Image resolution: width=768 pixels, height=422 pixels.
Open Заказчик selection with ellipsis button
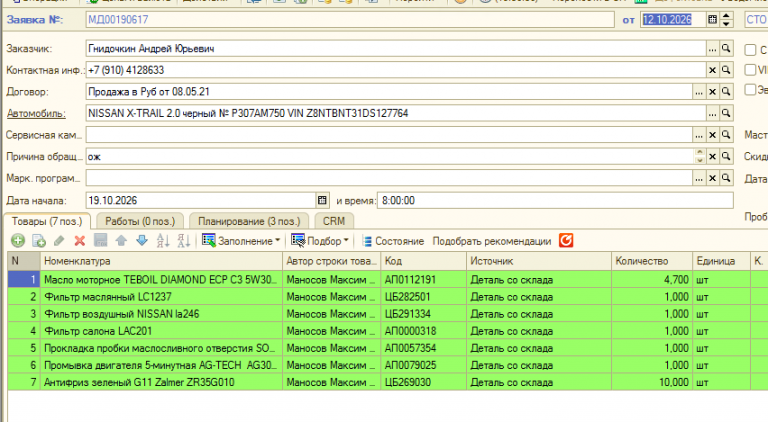click(x=712, y=48)
